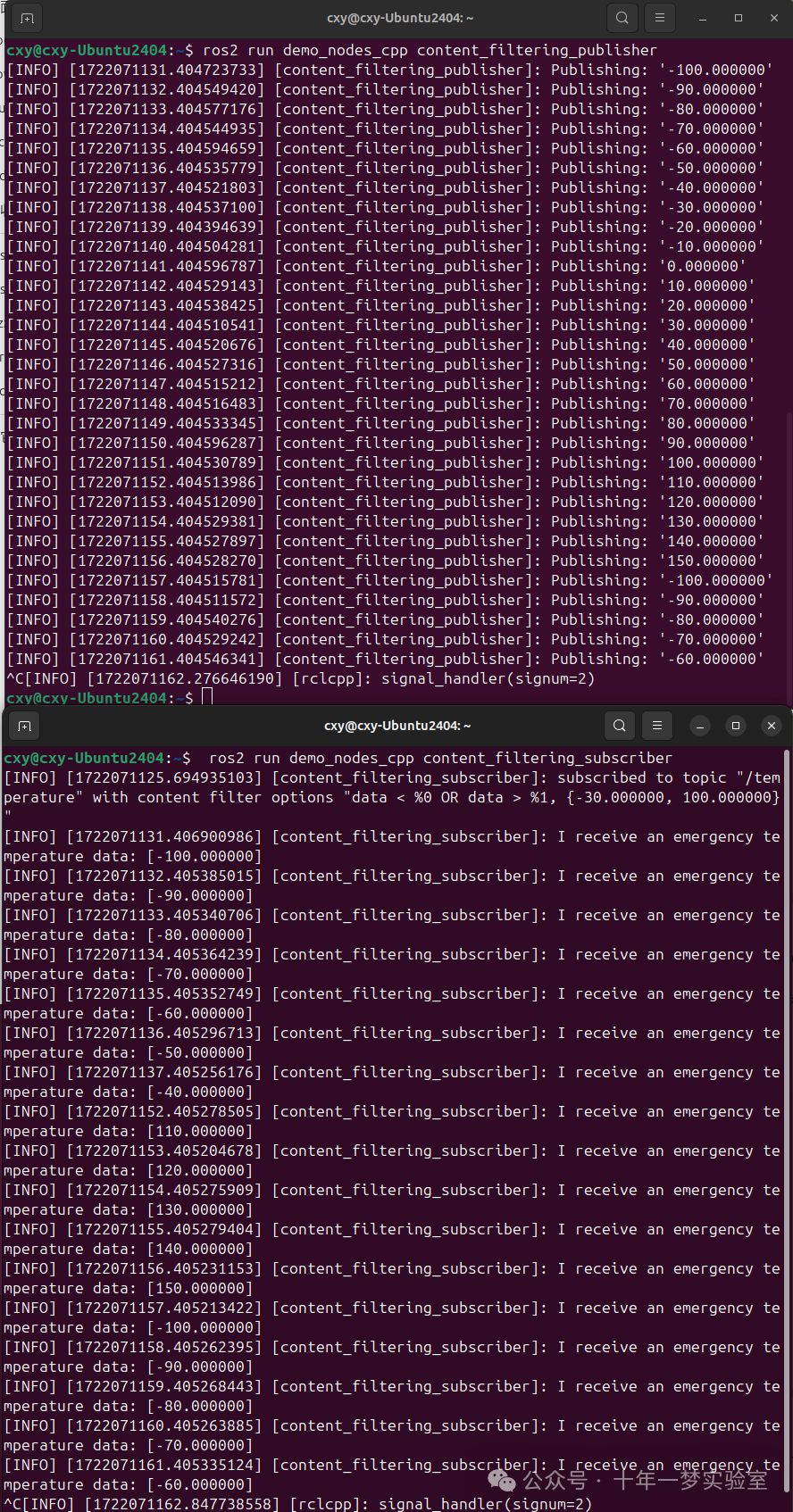The width and height of the screenshot is (793, 1512).
Task: Click publisher line with timestamp 1722071161.404546341
Action: pyautogui.click(x=385, y=659)
